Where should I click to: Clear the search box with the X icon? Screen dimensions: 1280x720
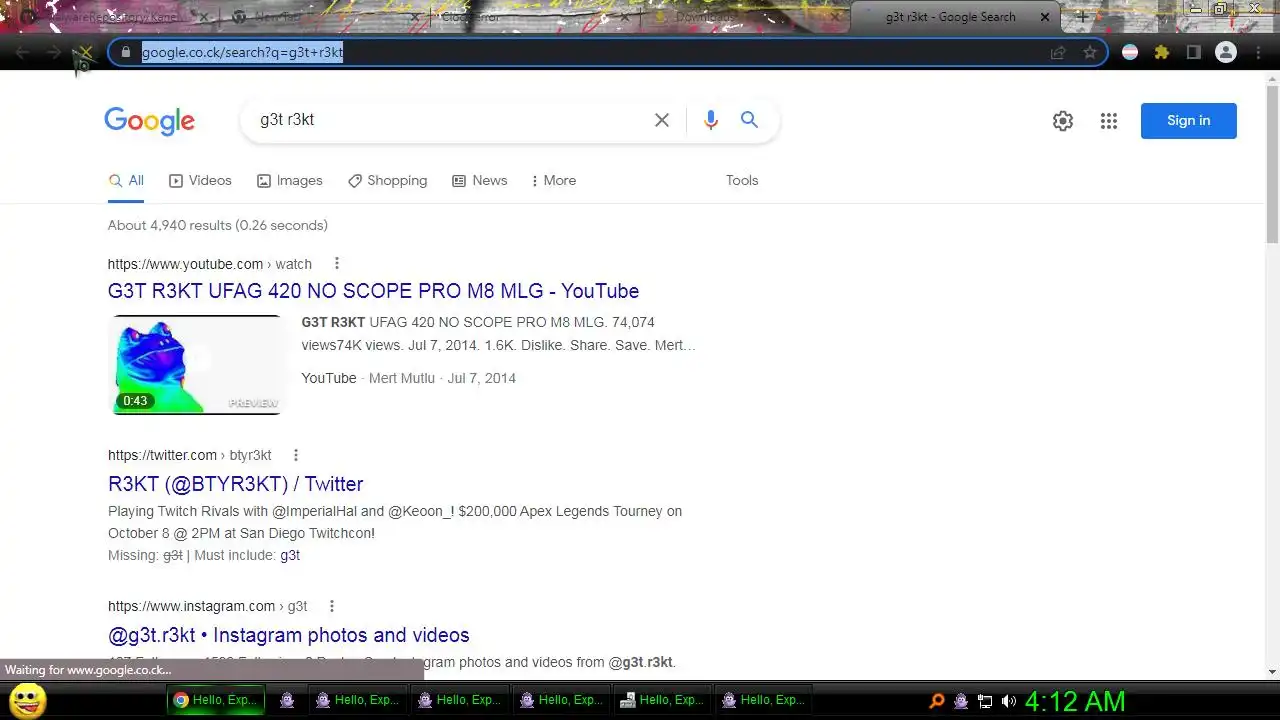[x=662, y=120]
